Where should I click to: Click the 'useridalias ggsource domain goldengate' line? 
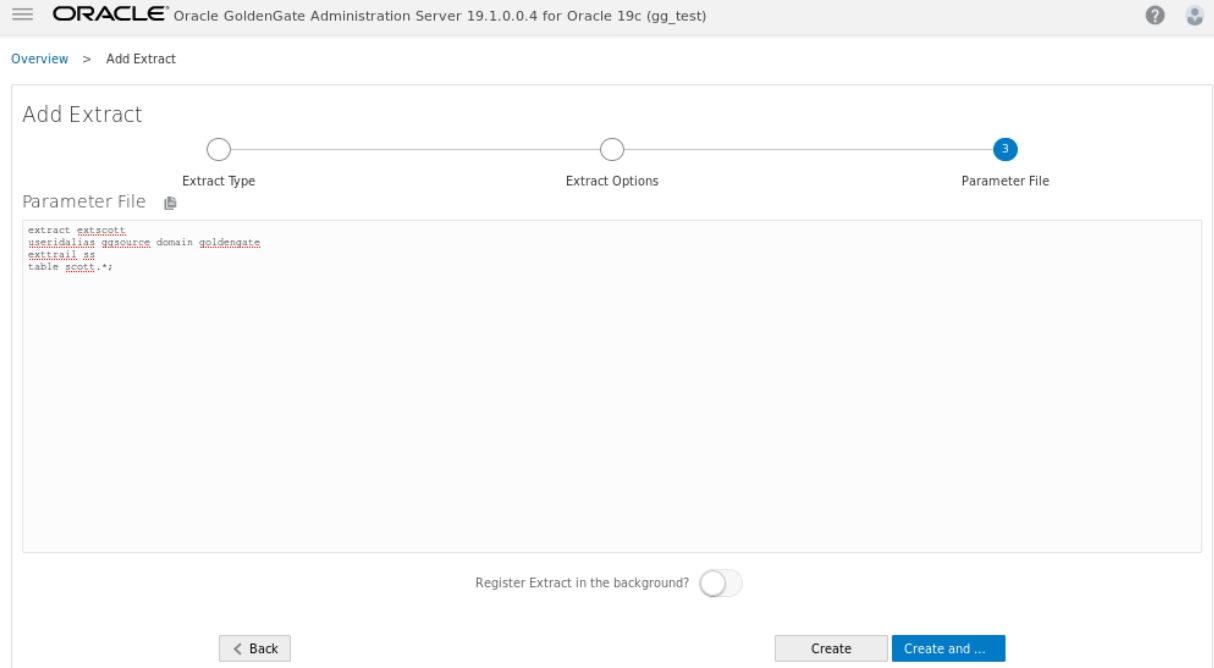[x=144, y=242]
